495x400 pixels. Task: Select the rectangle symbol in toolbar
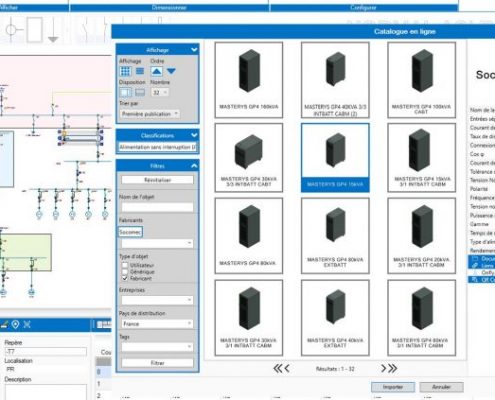tap(35, 30)
